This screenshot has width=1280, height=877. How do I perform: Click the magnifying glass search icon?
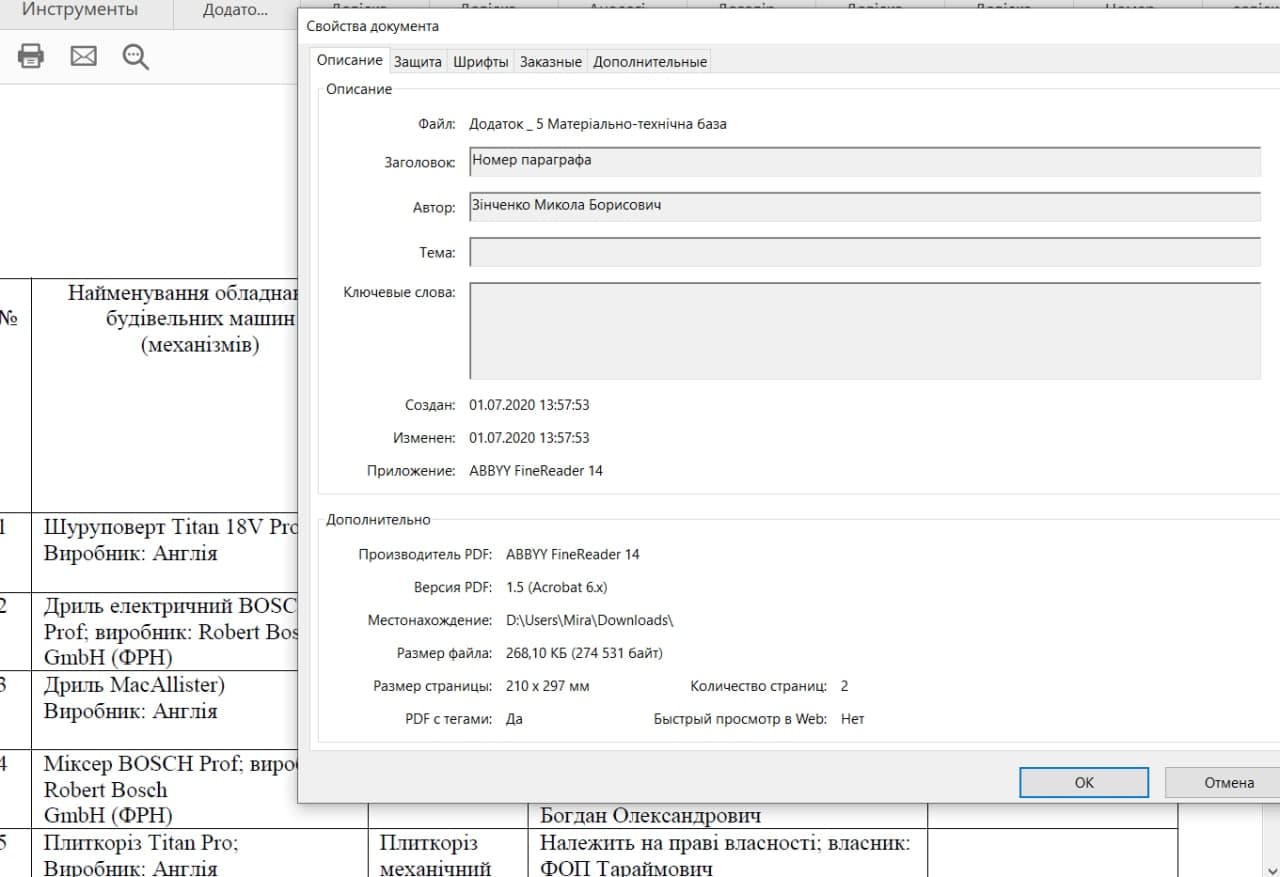click(135, 57)
